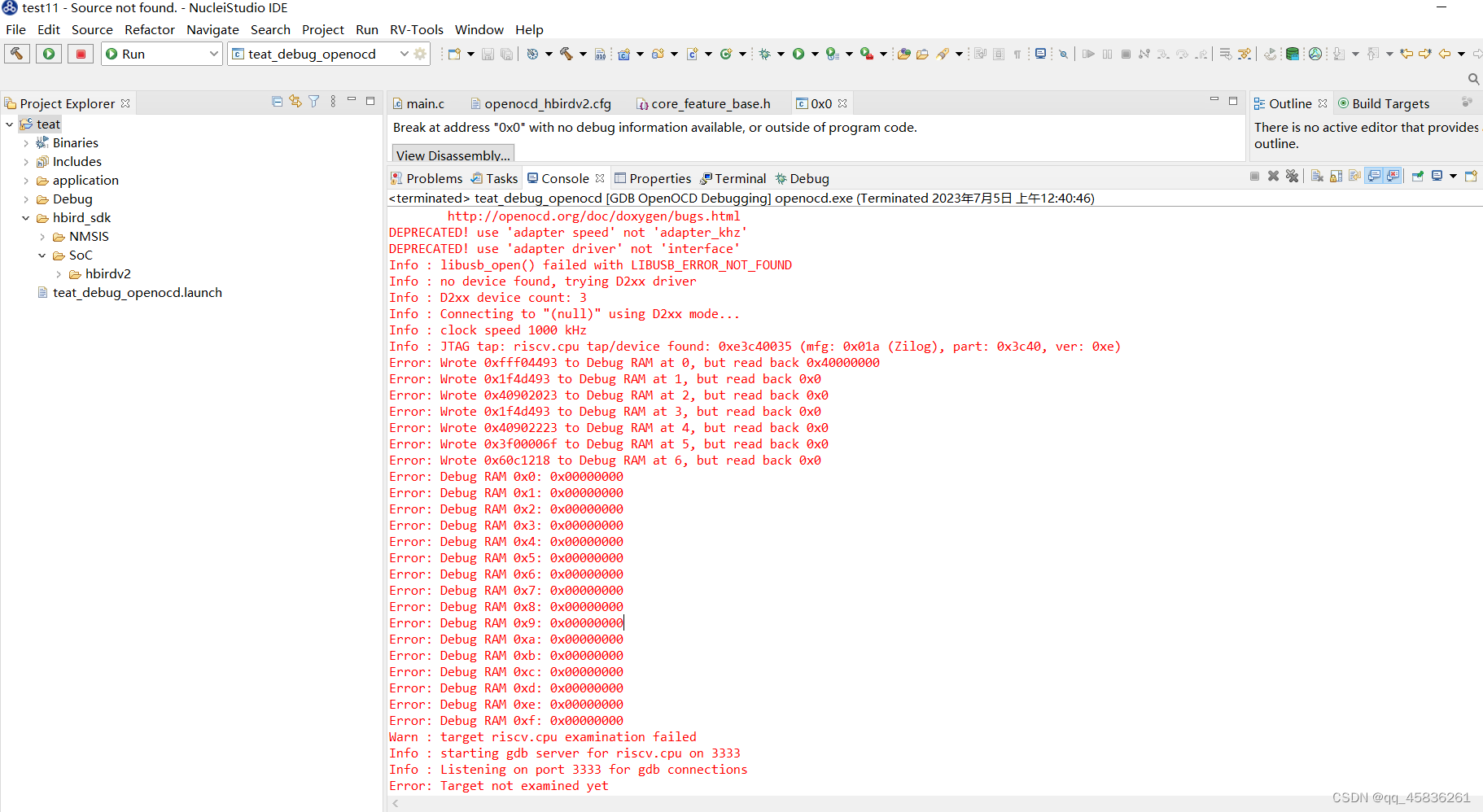Viewport: 1483px width, 812px height.
Task: Select the Debug bug icon in toolbar
Action: [x=763, y=54]
